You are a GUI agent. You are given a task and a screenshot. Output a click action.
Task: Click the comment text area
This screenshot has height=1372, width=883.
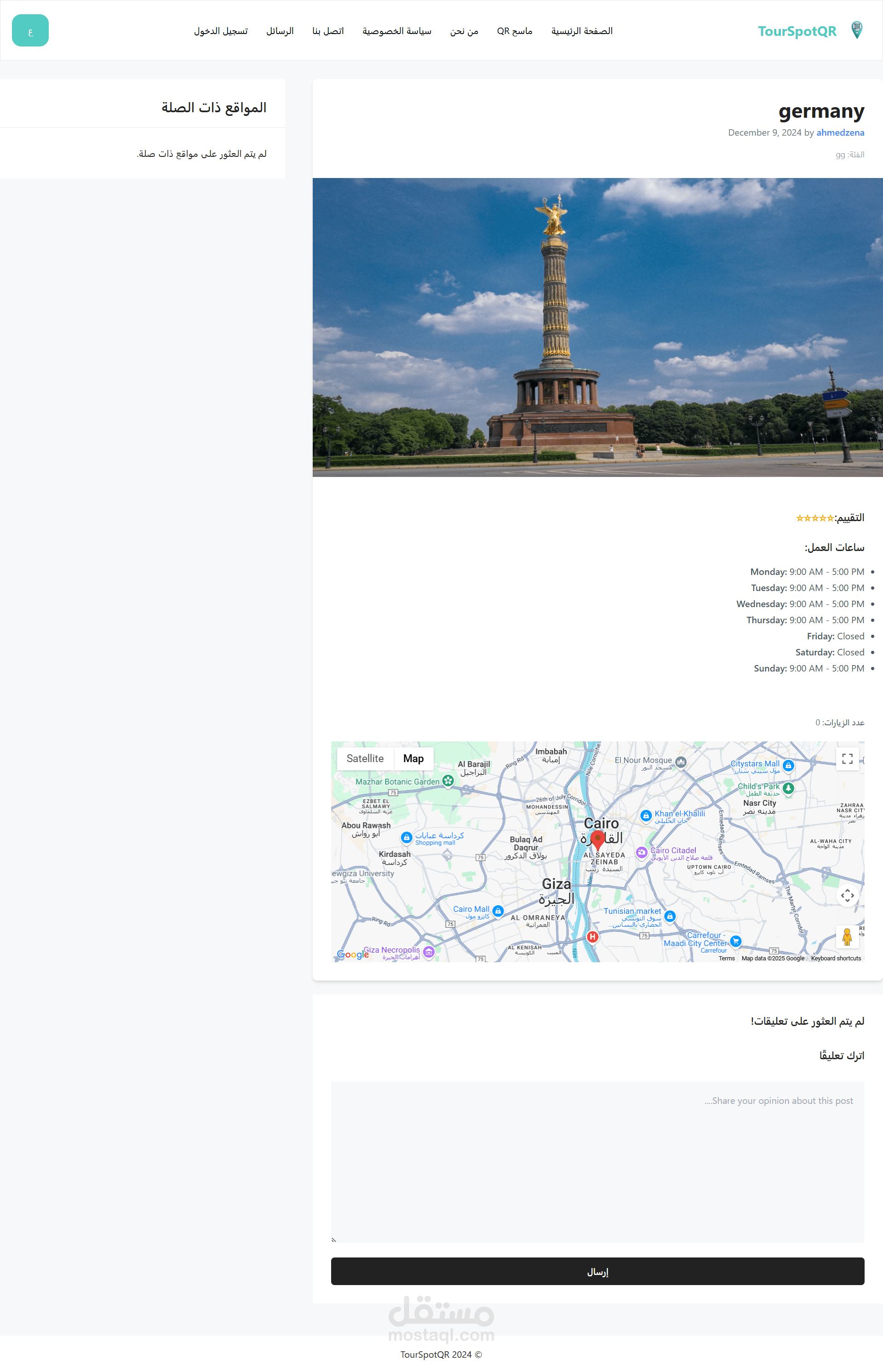coord(597,1162)
